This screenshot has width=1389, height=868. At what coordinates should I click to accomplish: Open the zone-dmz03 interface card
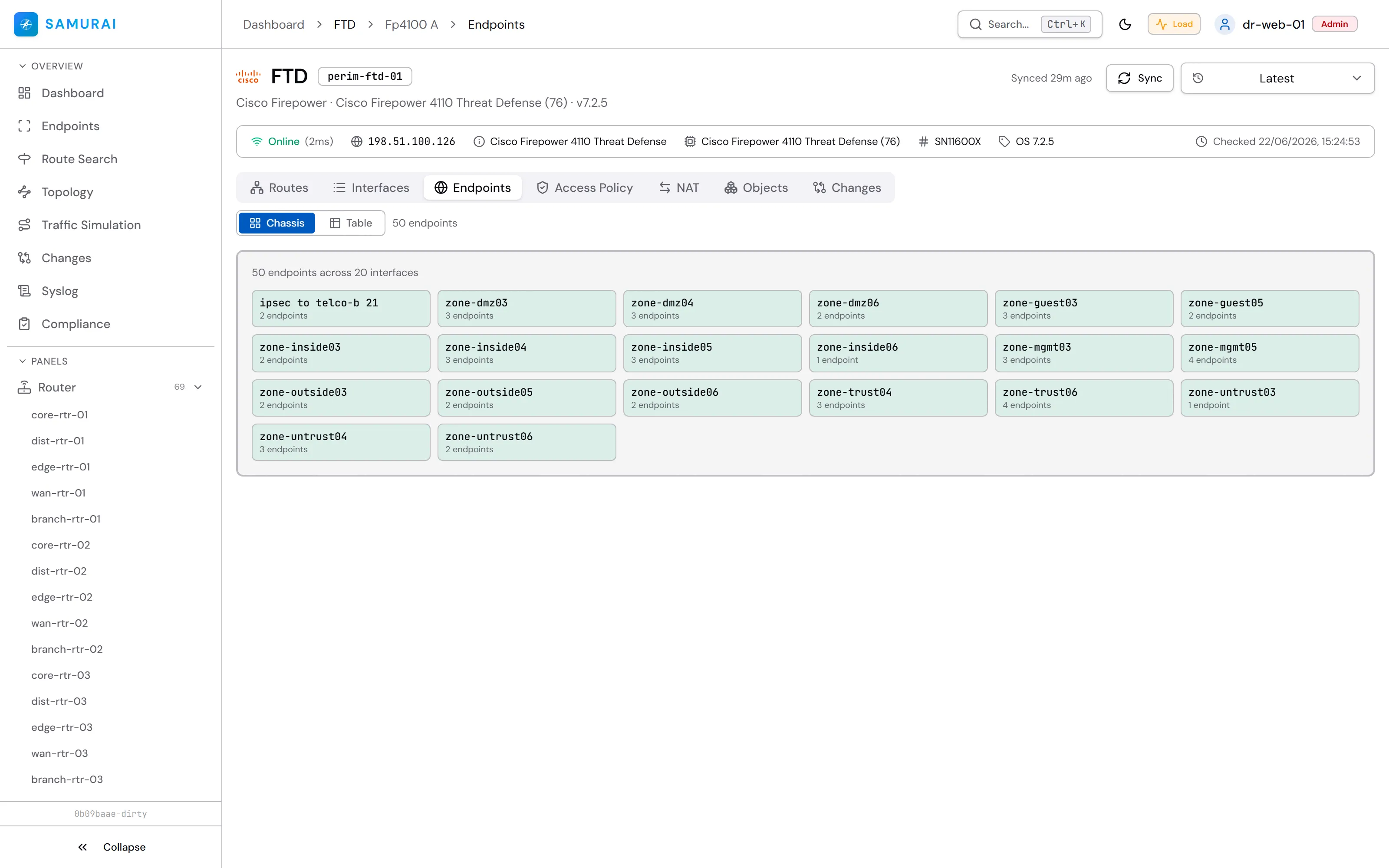click(x=527, y=308)
